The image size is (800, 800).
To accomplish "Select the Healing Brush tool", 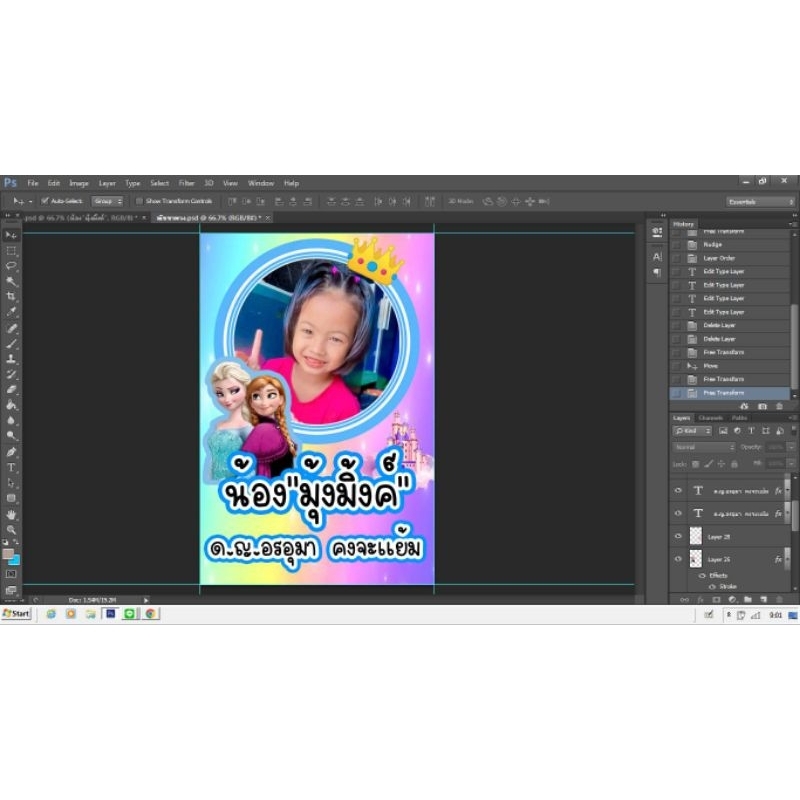I will pyautogui.click(x=11, y=328).
